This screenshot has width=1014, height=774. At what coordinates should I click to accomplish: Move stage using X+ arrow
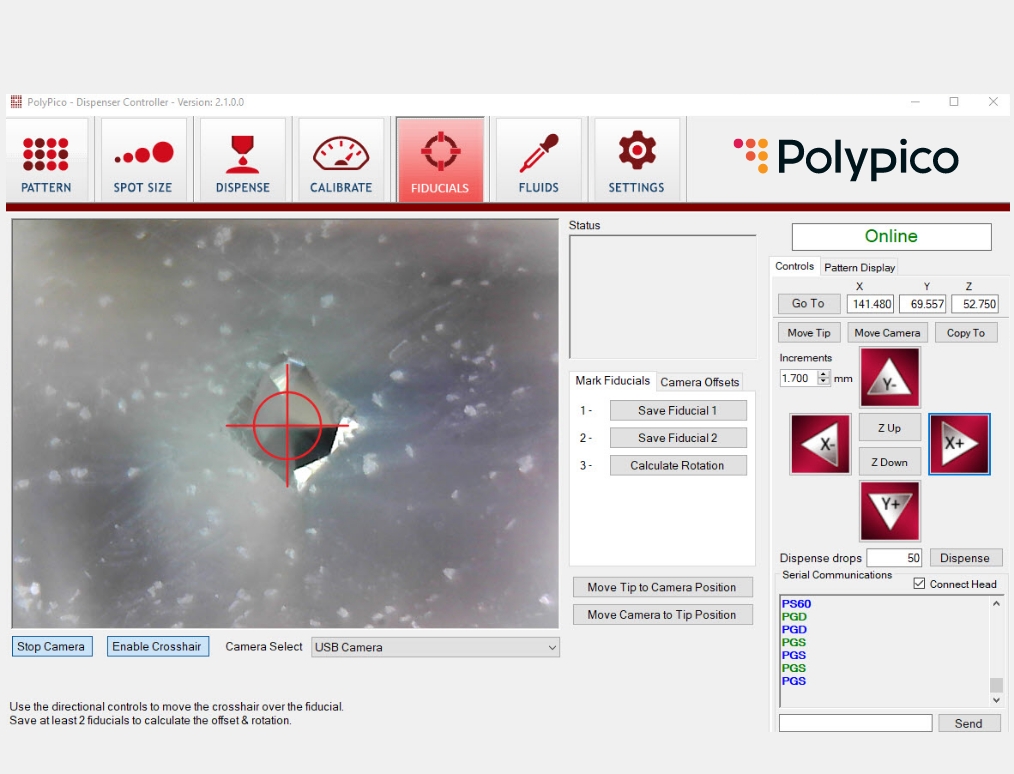(x=959, y=444)
